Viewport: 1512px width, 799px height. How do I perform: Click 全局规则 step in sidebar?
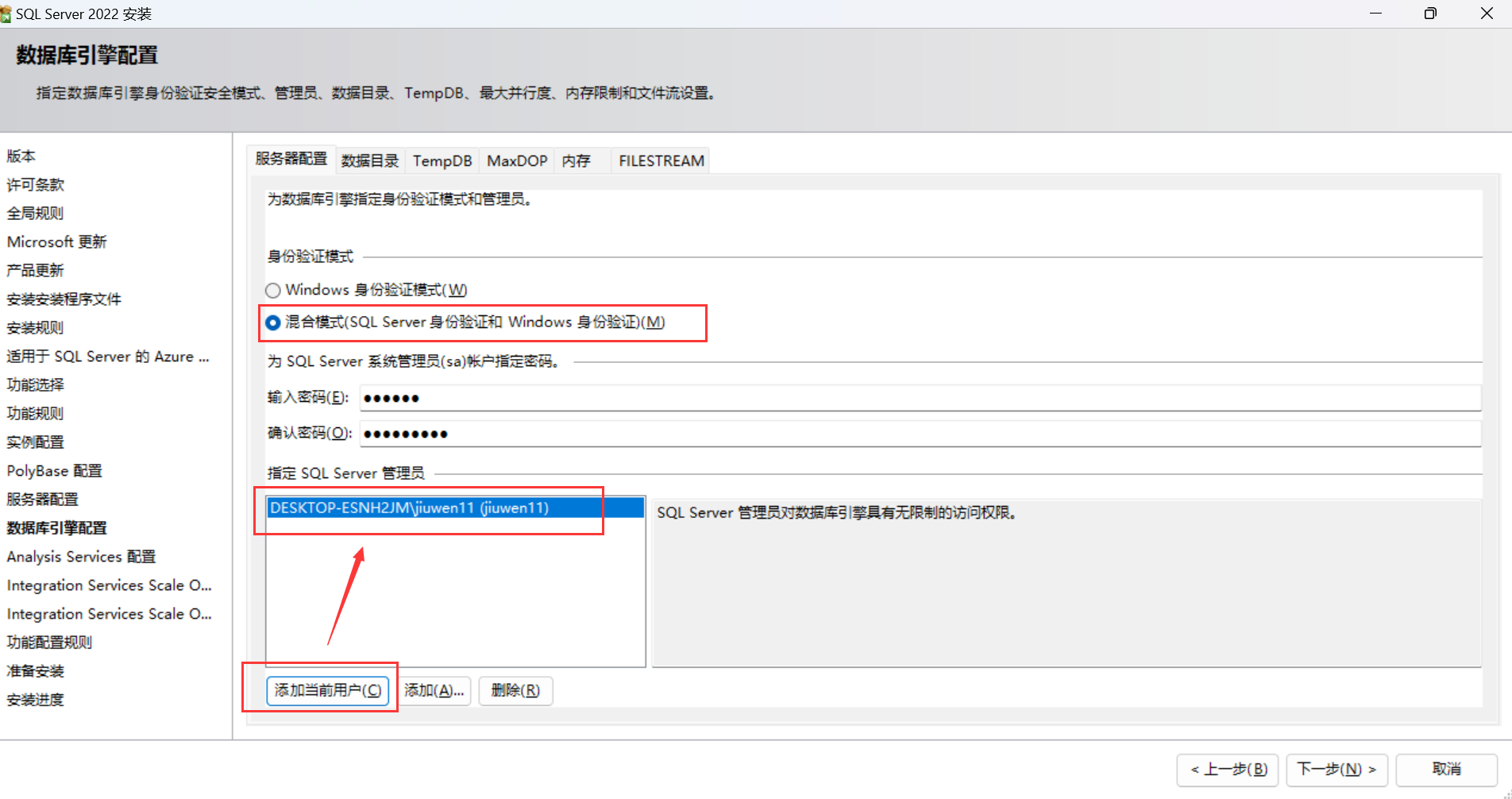click(36, 214)
